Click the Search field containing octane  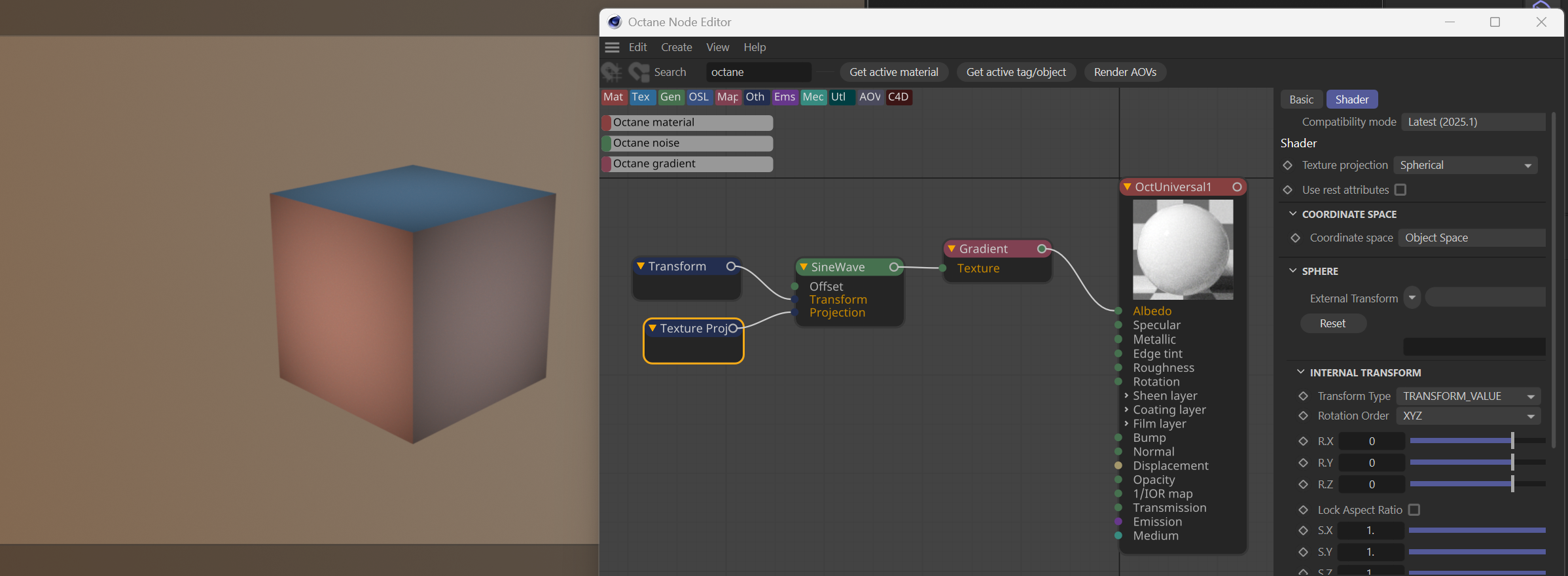pyautogui.click(x=758, y=72)
